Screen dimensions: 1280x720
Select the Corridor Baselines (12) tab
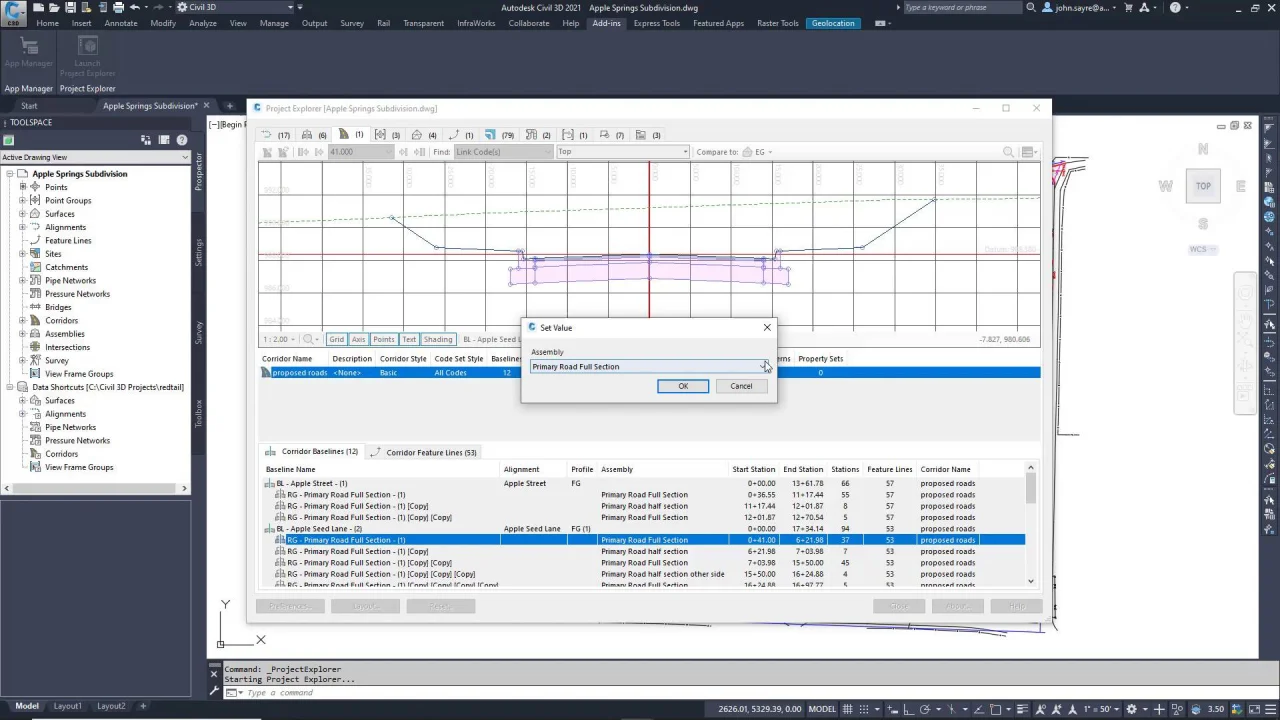tap(312, 452)
